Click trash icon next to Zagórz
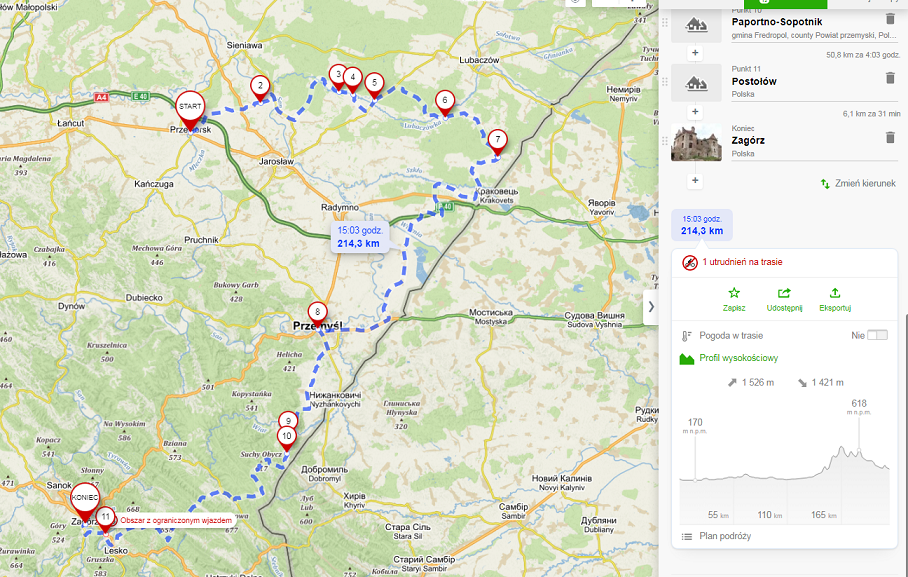Image resolution: width=908 pixels, height=577 pixels. (890, 139)
